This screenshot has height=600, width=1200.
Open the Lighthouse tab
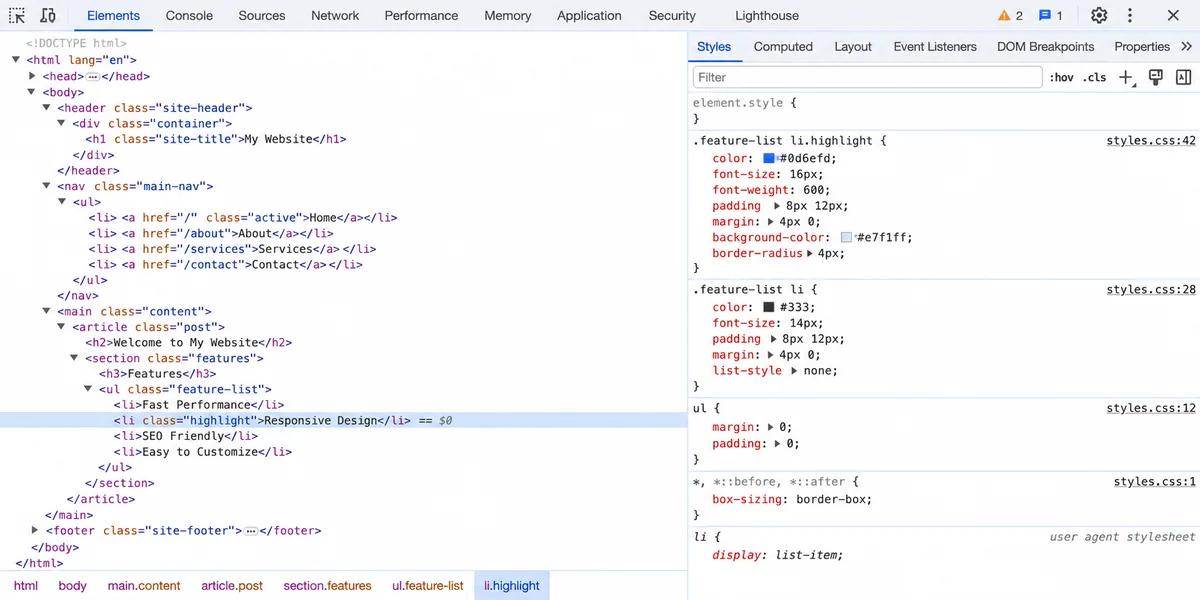[x=767, y=15]
